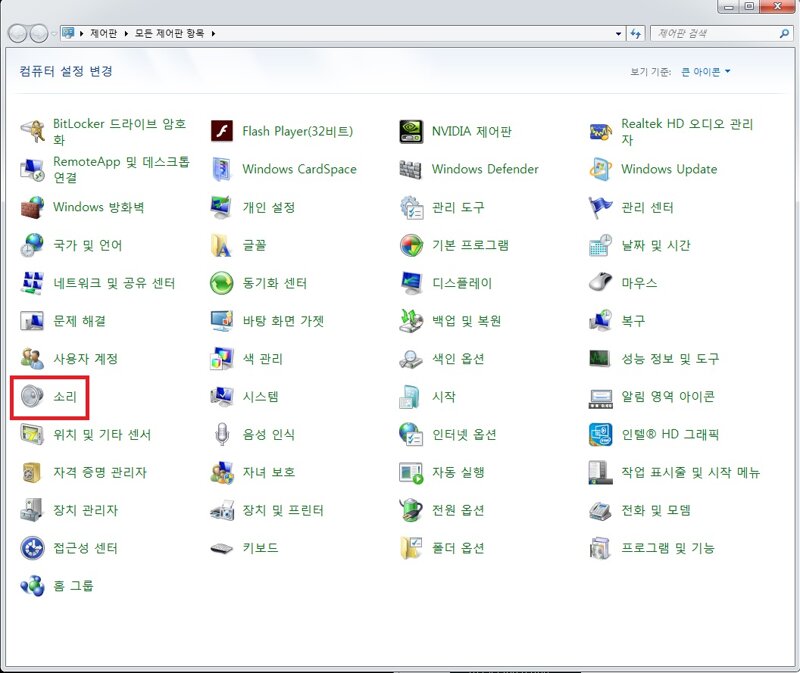Open the 전화 및 모뎀 link
800x673 pixels.
pyautogui.click(x=656, y=510)
